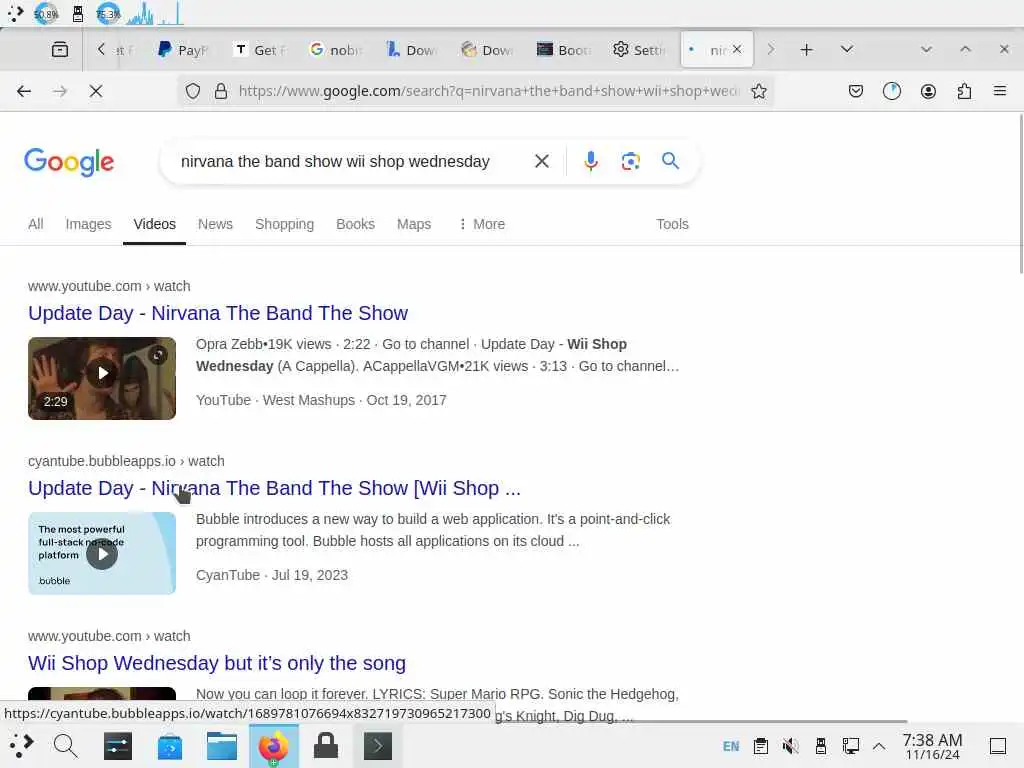Click the Firefox View icon
Screen dimensions: 1024x768
pyautogui.click(x=59, y=50)
